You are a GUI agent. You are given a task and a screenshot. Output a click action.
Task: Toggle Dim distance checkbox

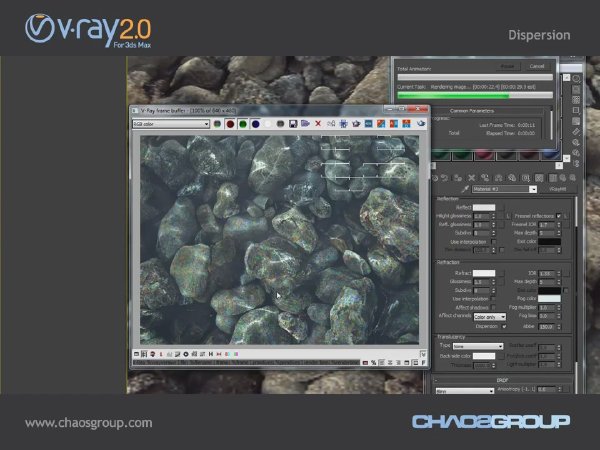click(x=502, y=250)
